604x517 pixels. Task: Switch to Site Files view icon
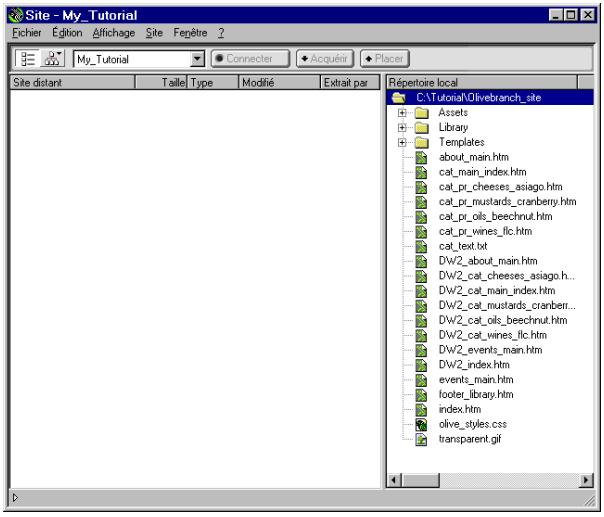(28, 59)
